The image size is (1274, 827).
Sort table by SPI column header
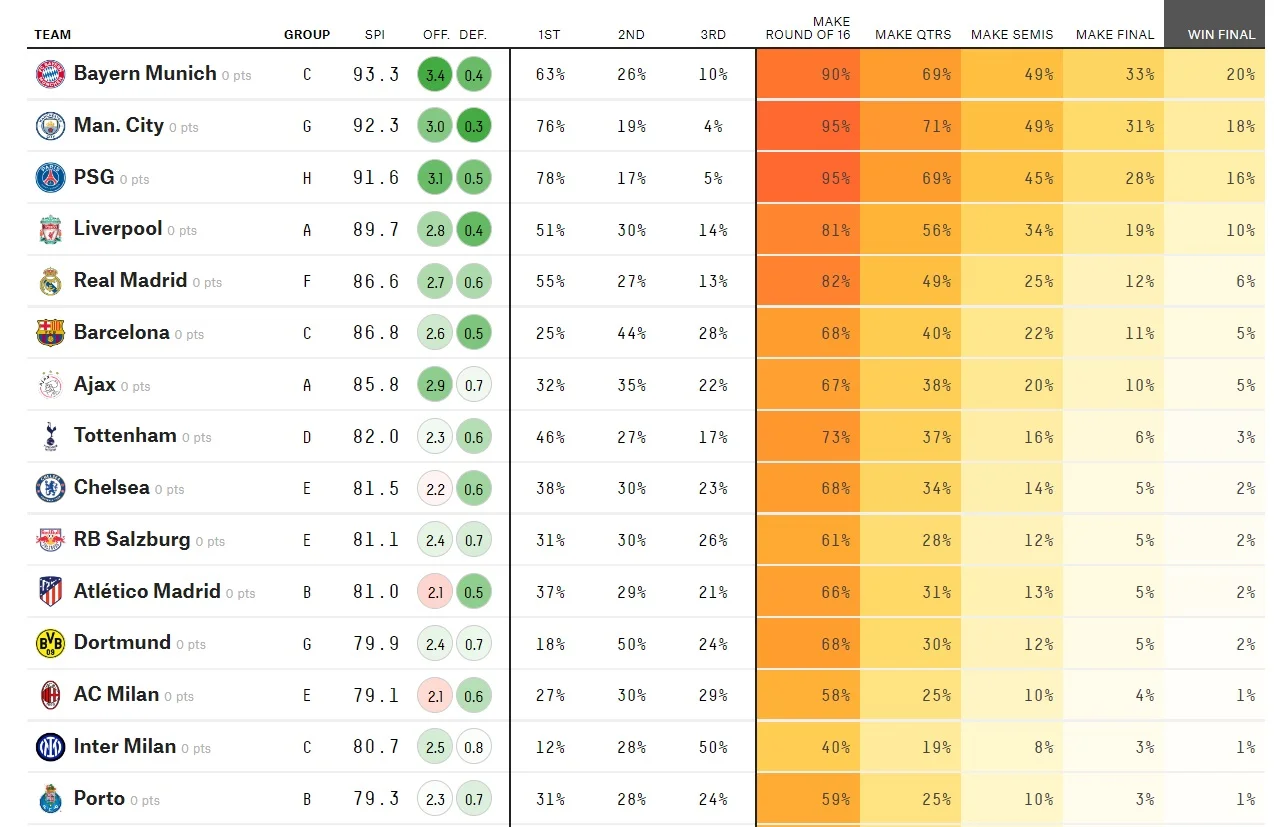[374, 34]
